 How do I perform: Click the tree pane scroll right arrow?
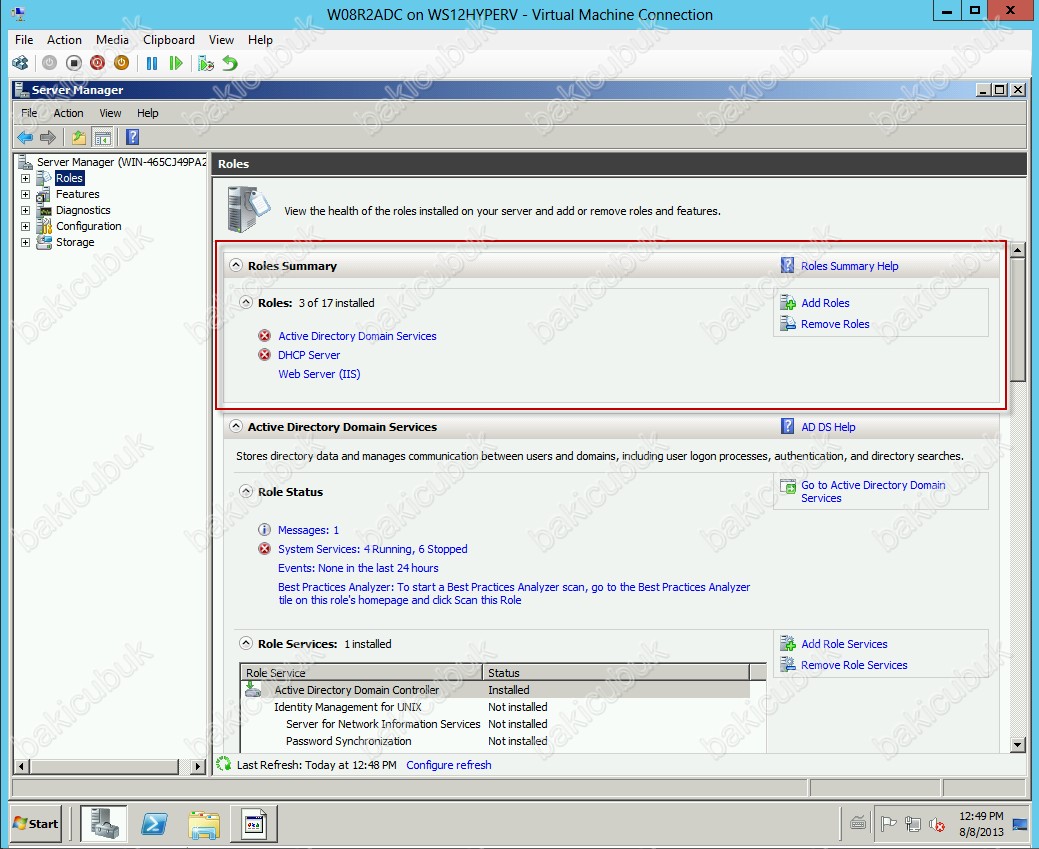(197, 766)
